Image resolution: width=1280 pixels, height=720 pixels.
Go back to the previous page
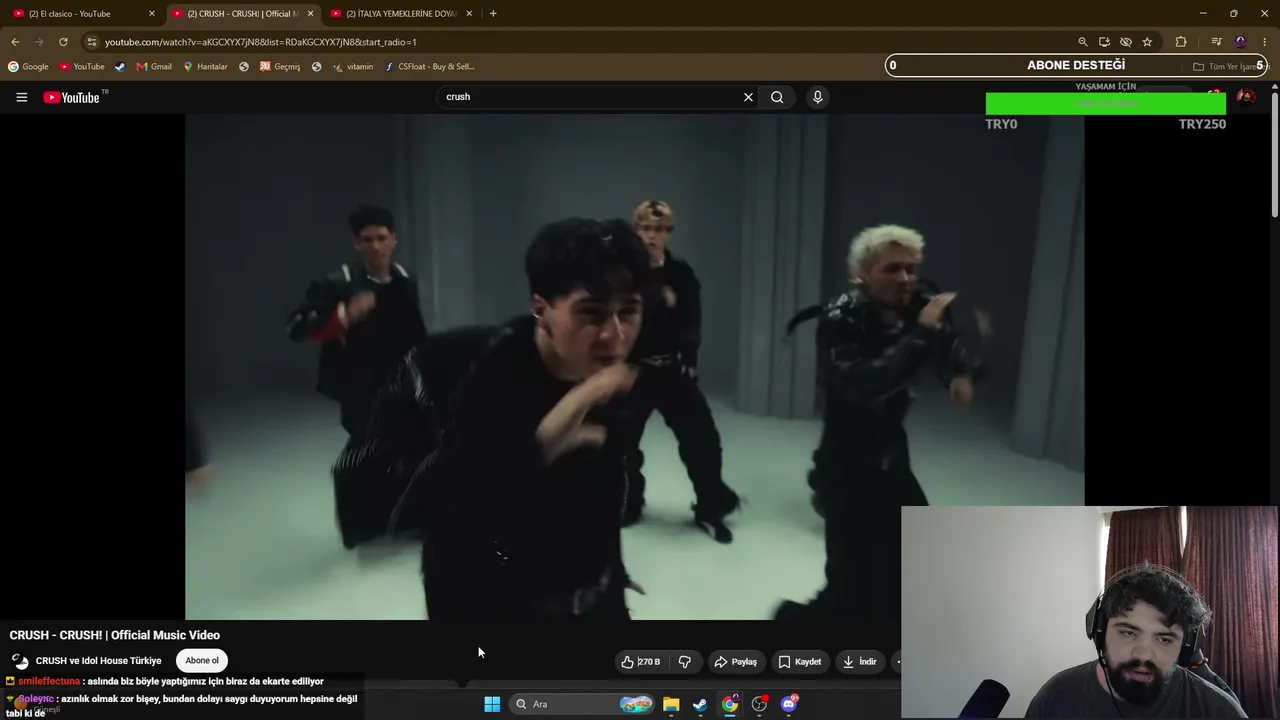15,42
